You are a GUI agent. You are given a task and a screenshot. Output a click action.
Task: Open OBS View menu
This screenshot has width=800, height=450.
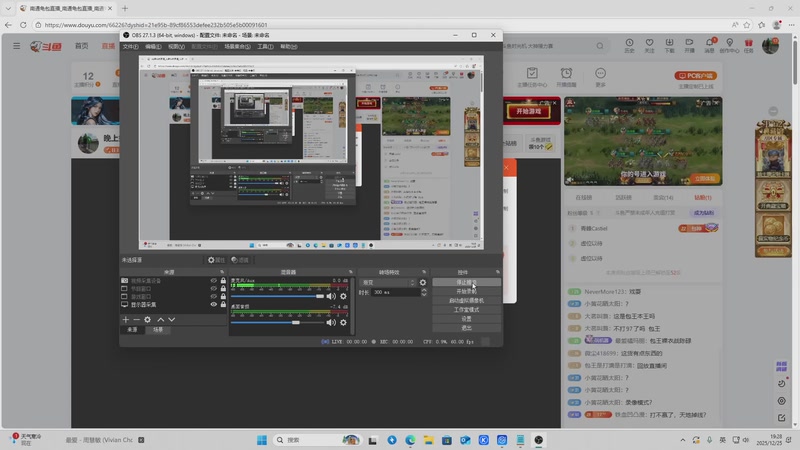coord(177,46)
